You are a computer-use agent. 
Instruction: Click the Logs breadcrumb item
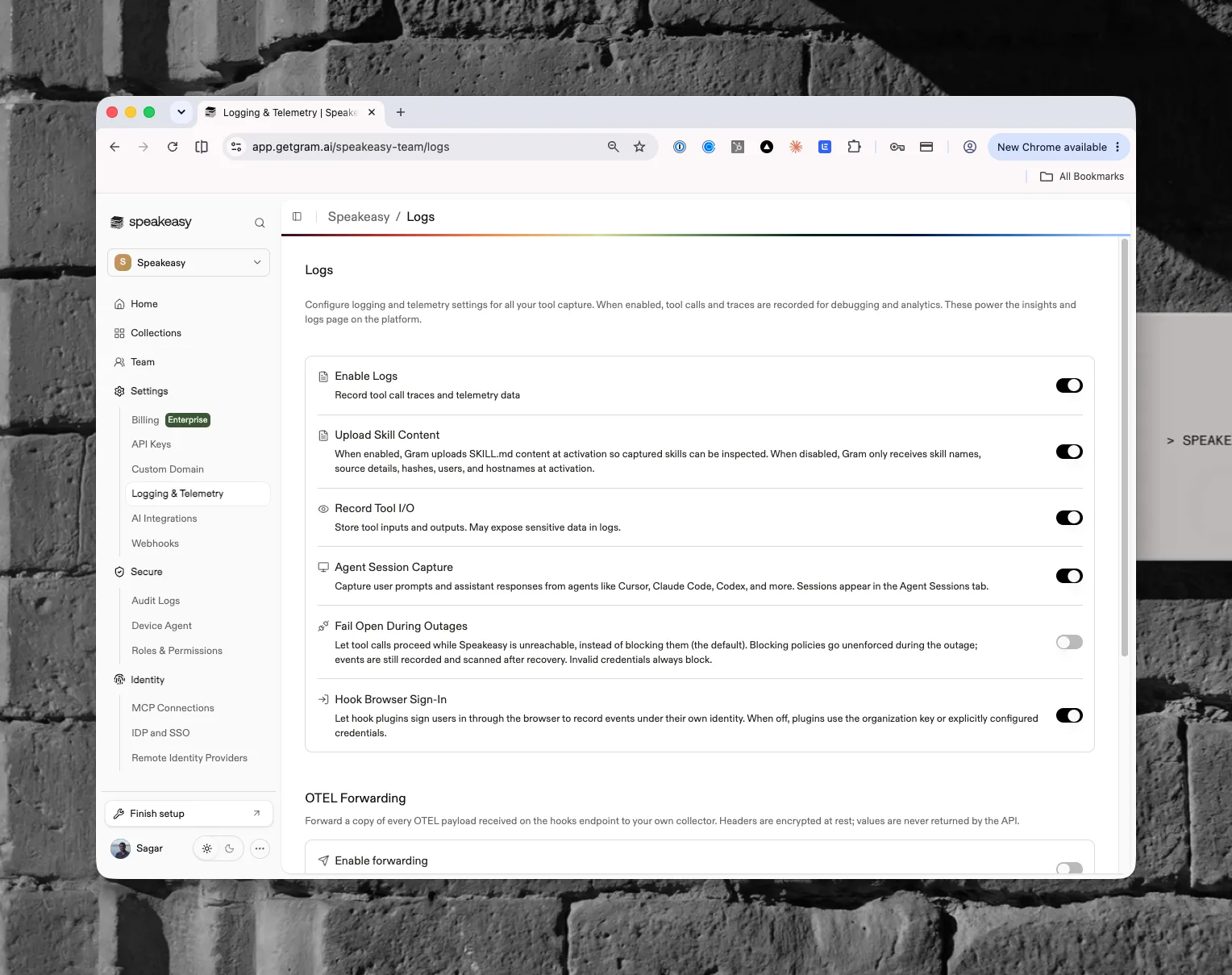(420, 217)
